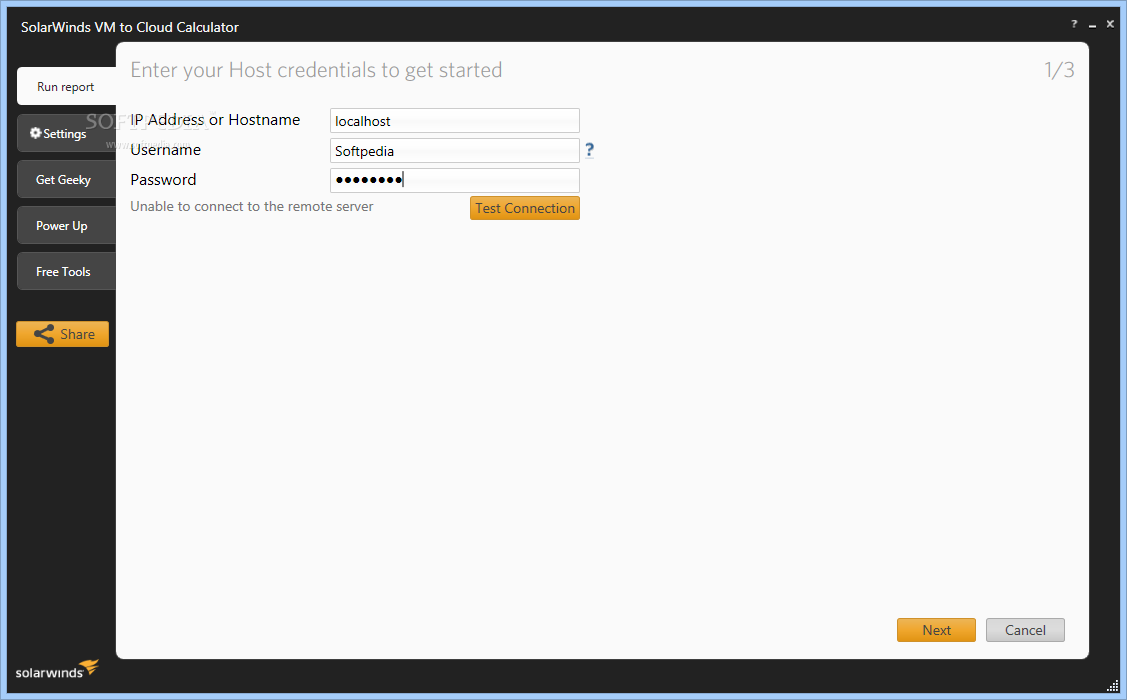Click the 'Unable to connect to the remote server' message

point(252,206)
